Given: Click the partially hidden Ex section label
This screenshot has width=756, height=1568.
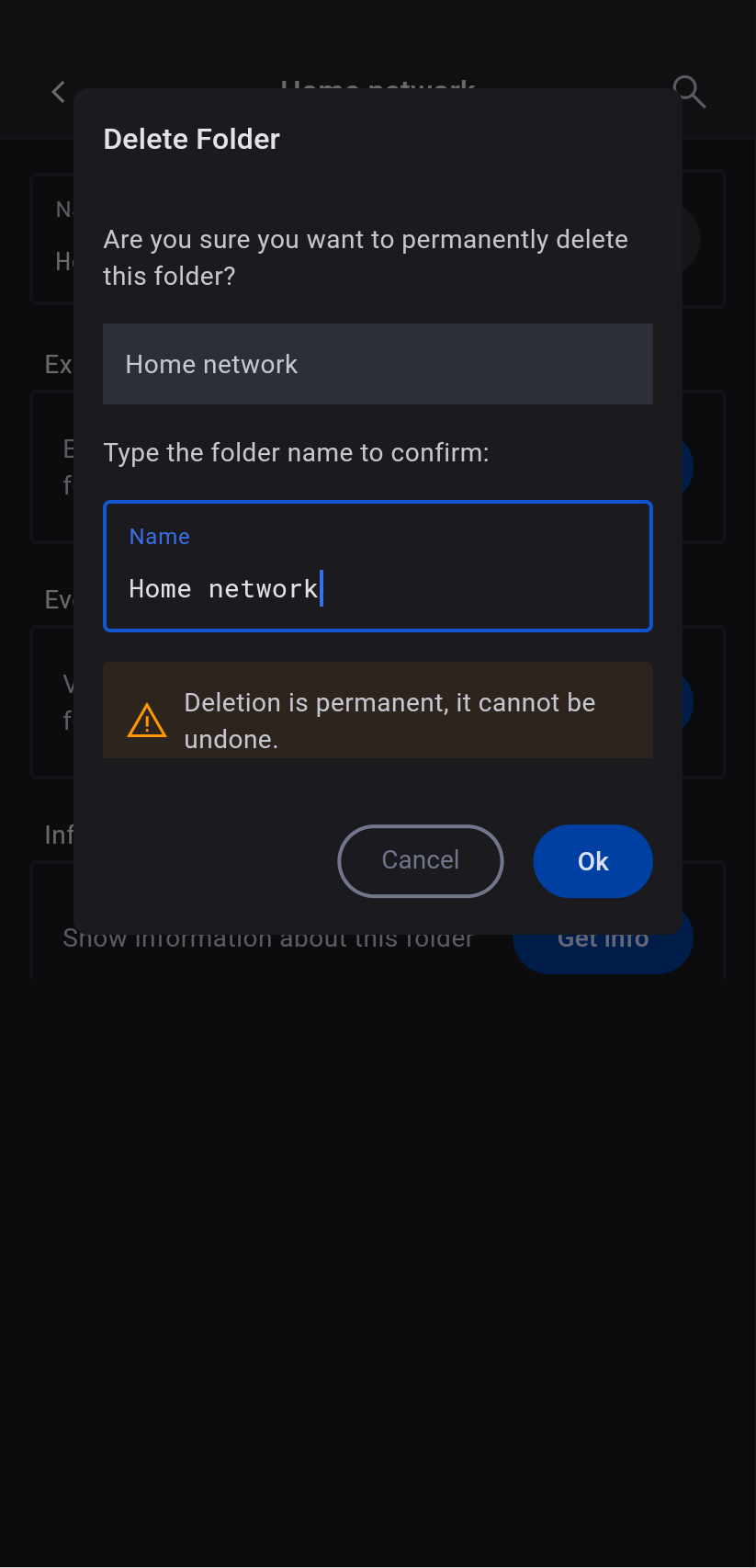Looking at the screenshot, I should [57, 365].
